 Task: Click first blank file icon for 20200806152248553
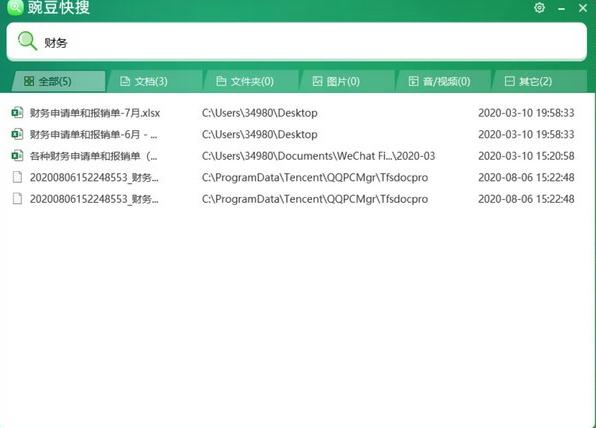[17, 177]
